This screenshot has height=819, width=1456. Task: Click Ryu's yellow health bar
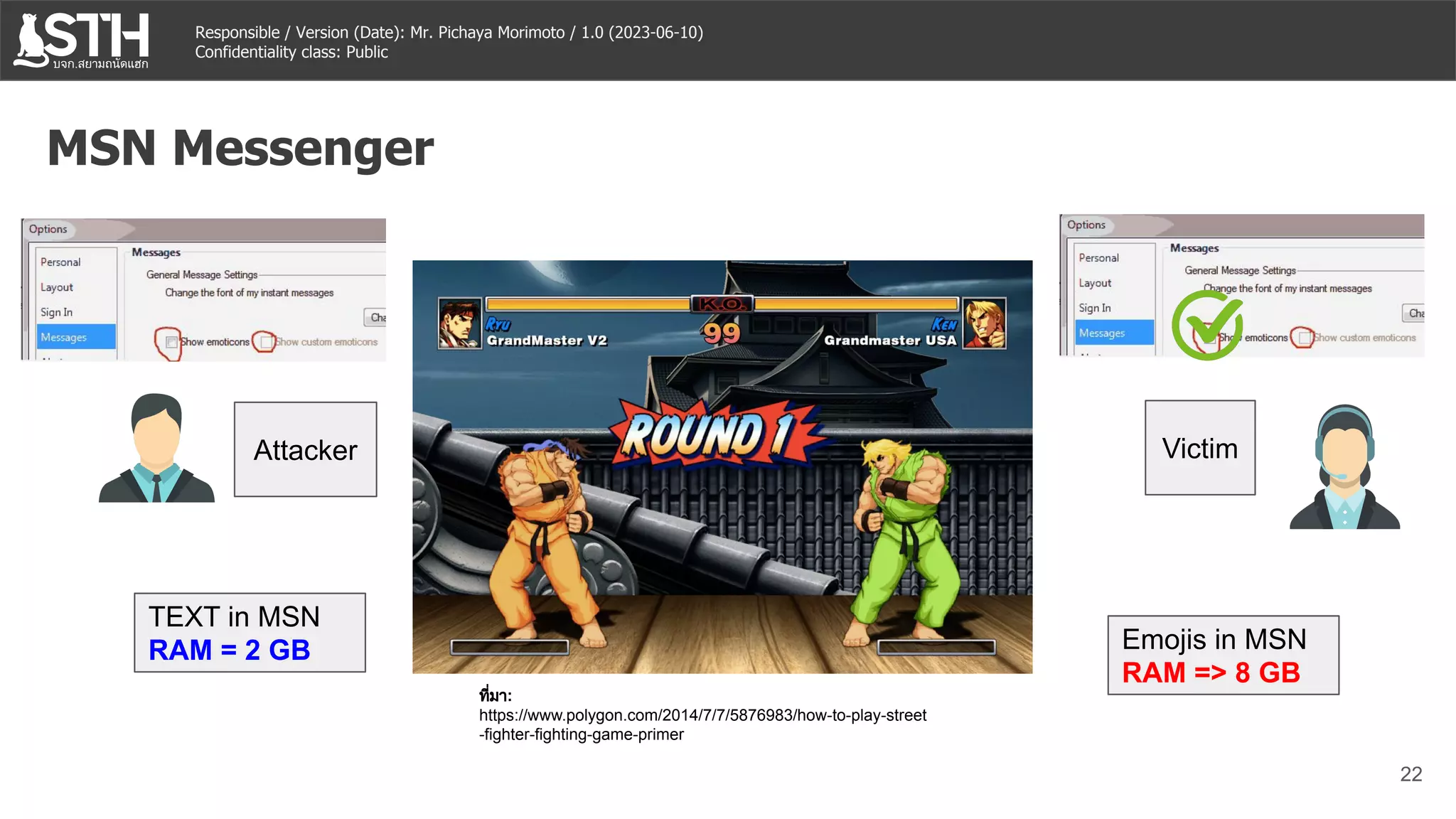tap(588, 304)
